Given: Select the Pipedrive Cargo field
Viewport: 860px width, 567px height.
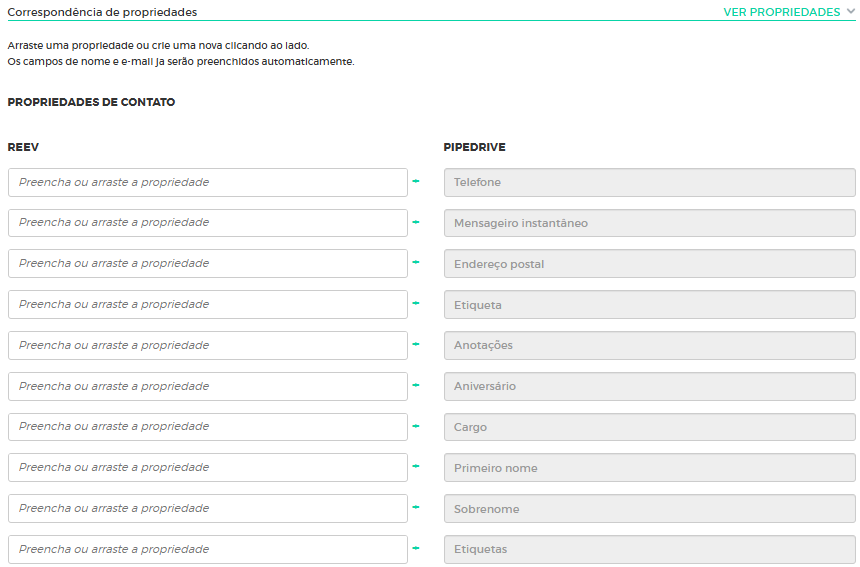Looking at the screenshot, I should click(x=649, y=427).
